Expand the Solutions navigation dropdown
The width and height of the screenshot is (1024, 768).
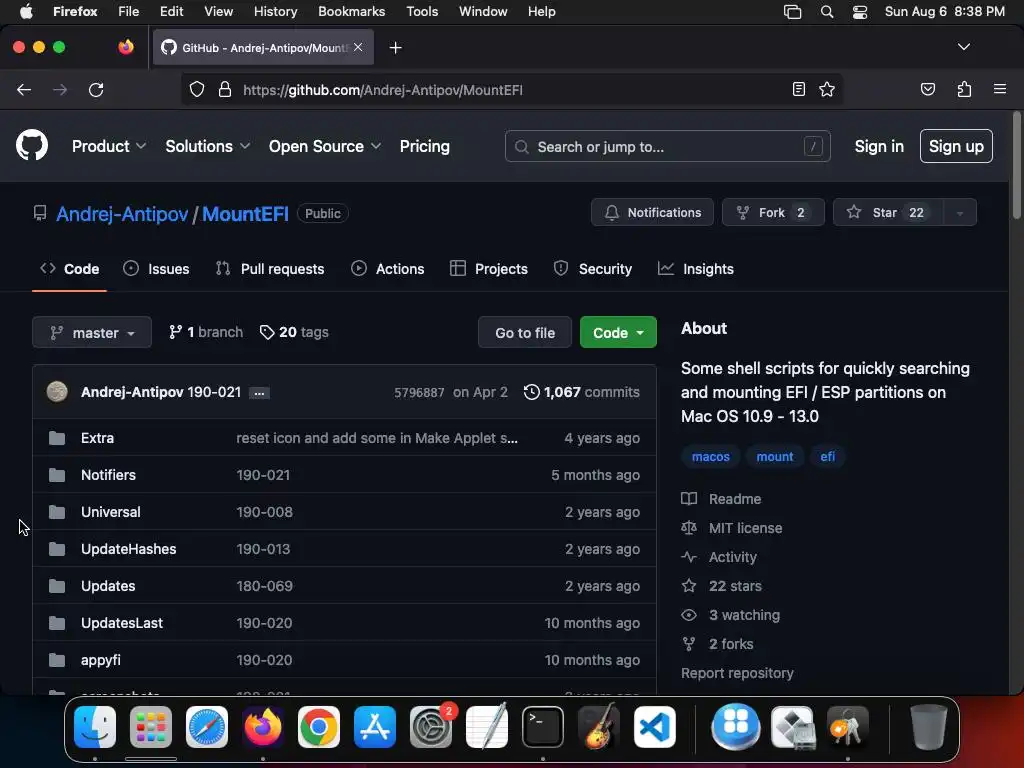tap(208, 146)
